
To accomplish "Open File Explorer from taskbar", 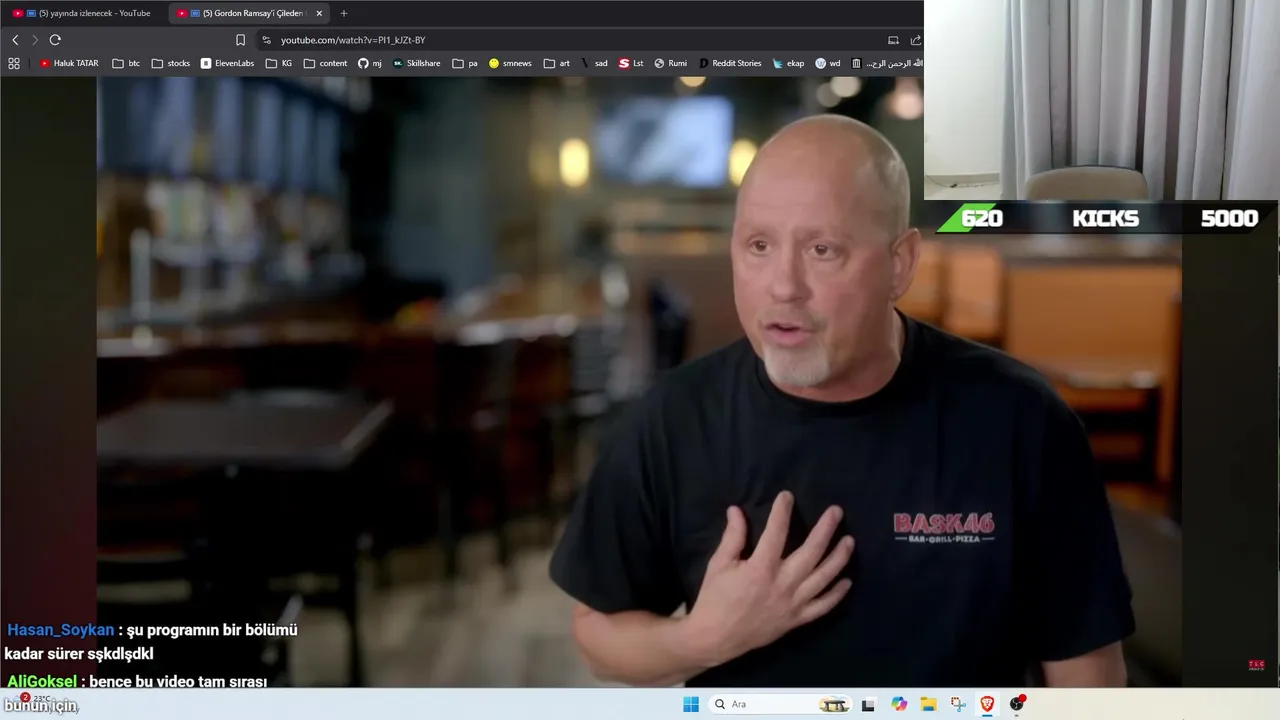I will coord(928,704).
